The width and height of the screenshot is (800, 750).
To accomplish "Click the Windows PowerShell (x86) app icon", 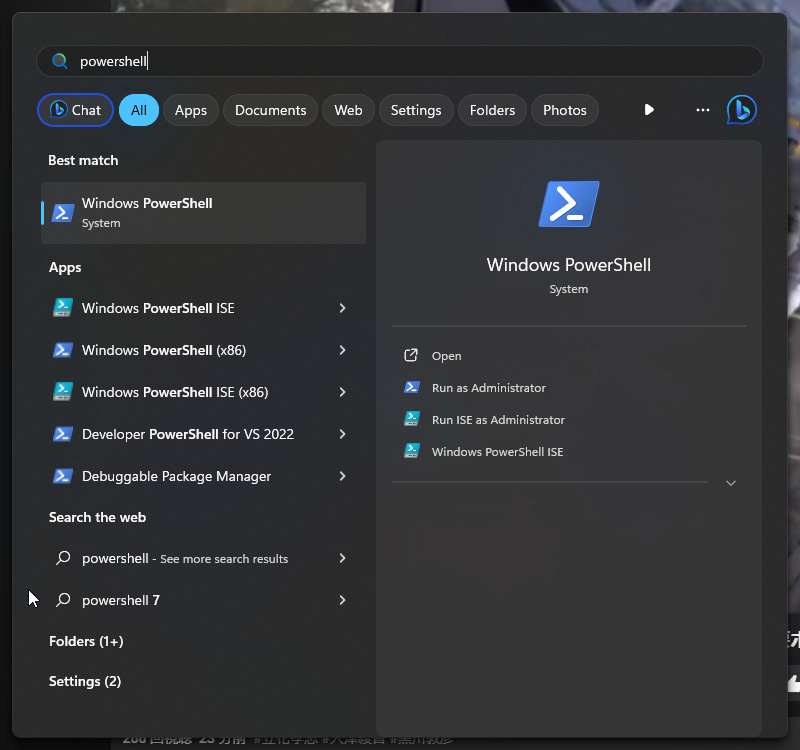I will click(x=63, y=350).
